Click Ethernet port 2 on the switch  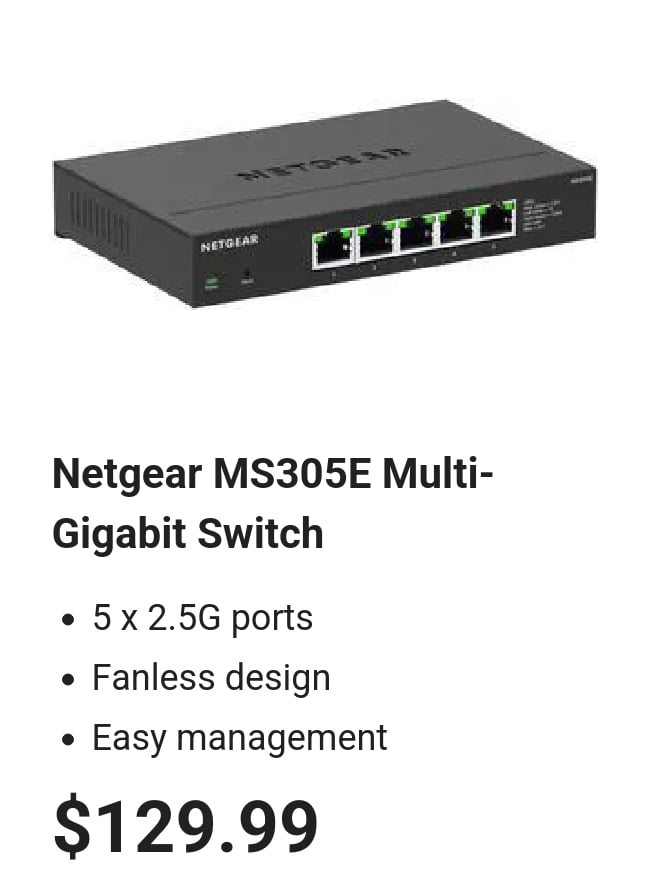coord(376,242)
